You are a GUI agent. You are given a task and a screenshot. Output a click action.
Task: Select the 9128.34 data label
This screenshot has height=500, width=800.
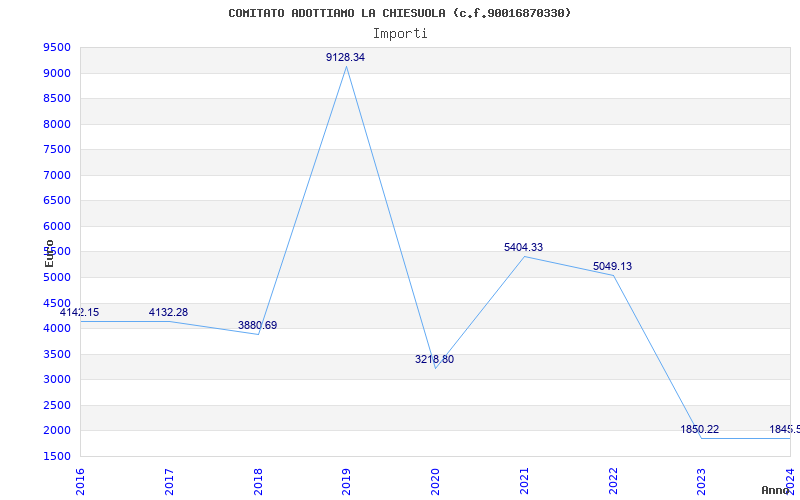345,57
